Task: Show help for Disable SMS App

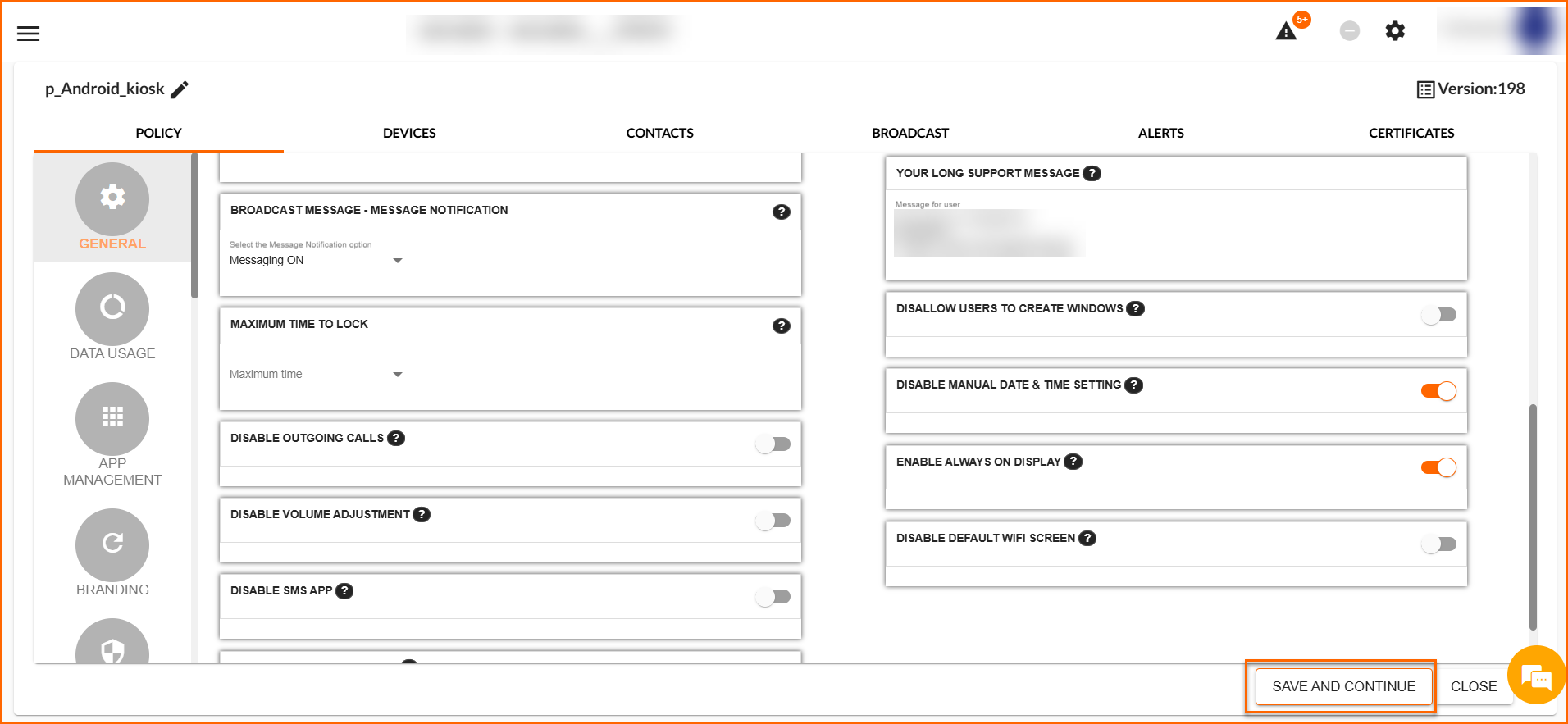Action: point(344,590)
